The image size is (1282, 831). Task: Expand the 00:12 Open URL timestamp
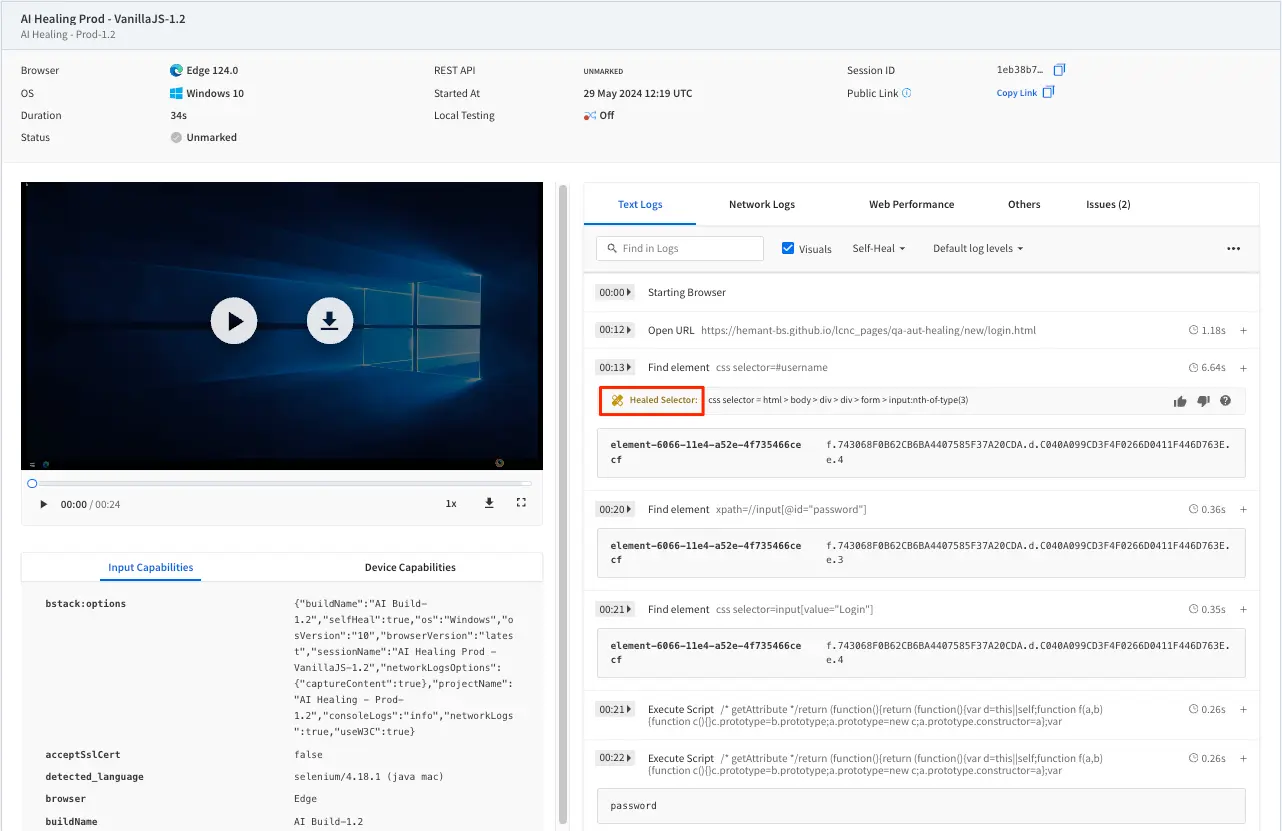click(x=615, y=330)
